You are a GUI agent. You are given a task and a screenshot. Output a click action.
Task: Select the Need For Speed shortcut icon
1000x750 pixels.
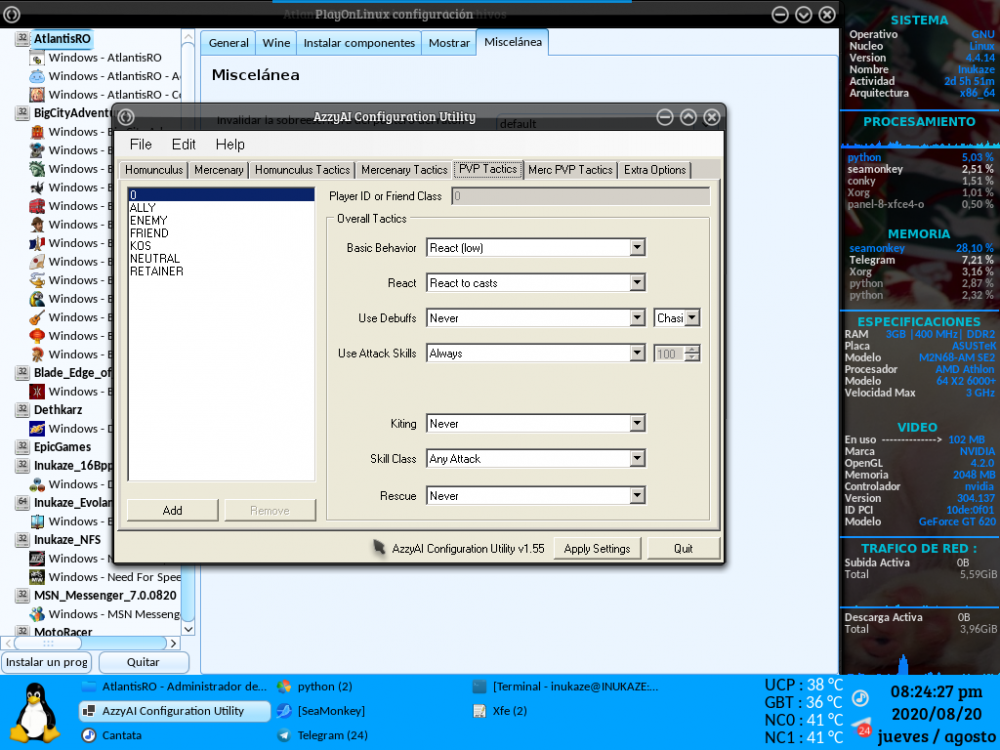click(37, 577)
